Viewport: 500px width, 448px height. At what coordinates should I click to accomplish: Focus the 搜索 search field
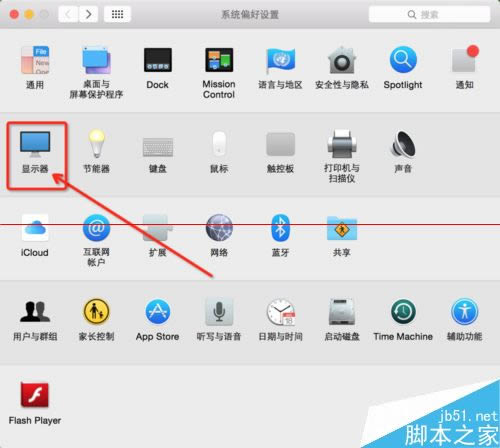pos(429,14)
